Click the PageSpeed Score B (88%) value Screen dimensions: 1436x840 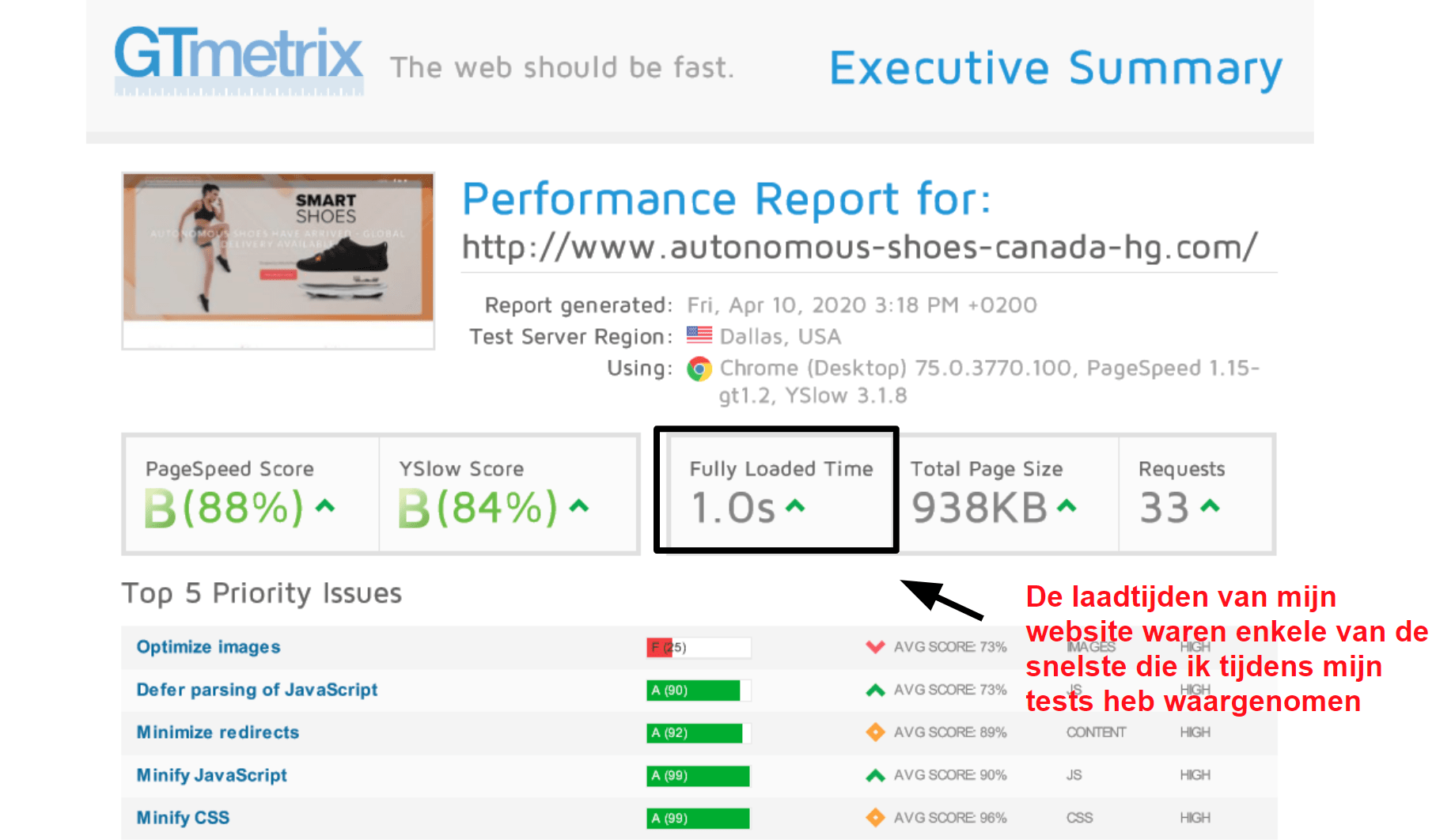(225, 508)
